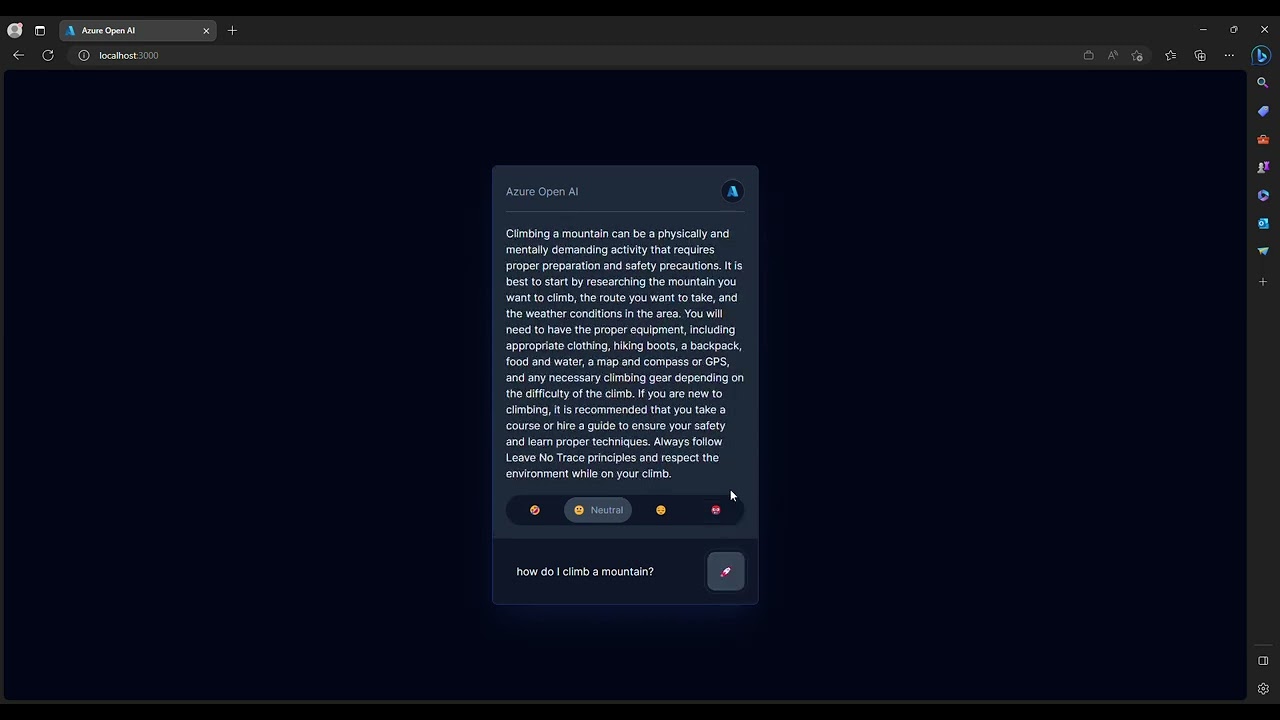
Task: Refresh the page
Action: tap(48, 55)
